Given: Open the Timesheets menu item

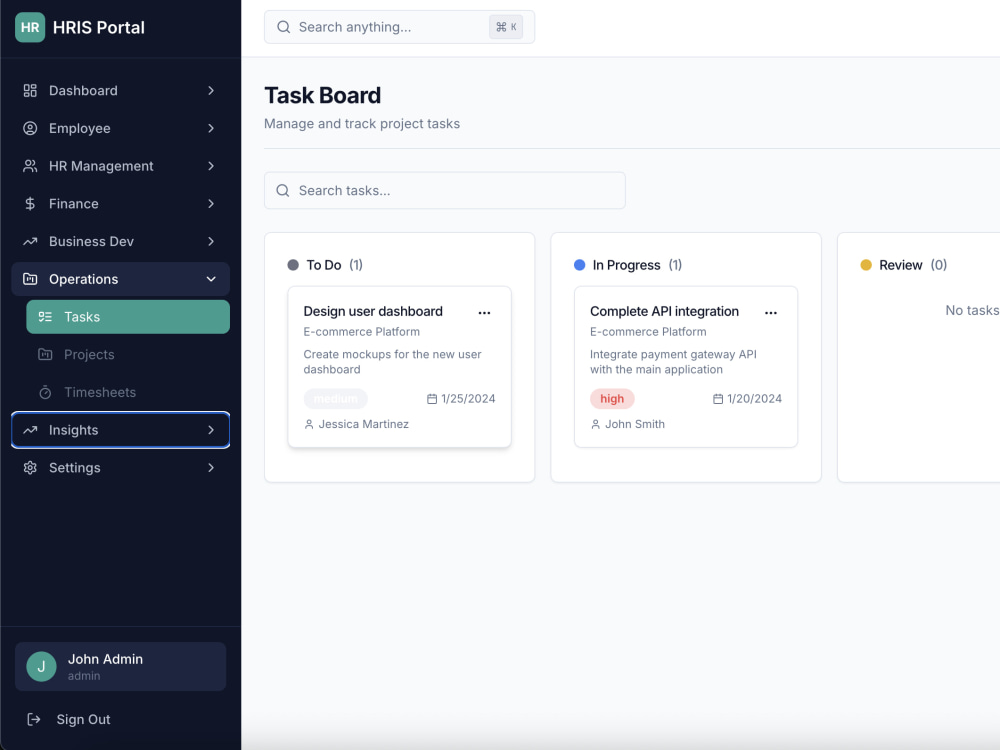Looking at the screenshot, I should coord(128,392).
